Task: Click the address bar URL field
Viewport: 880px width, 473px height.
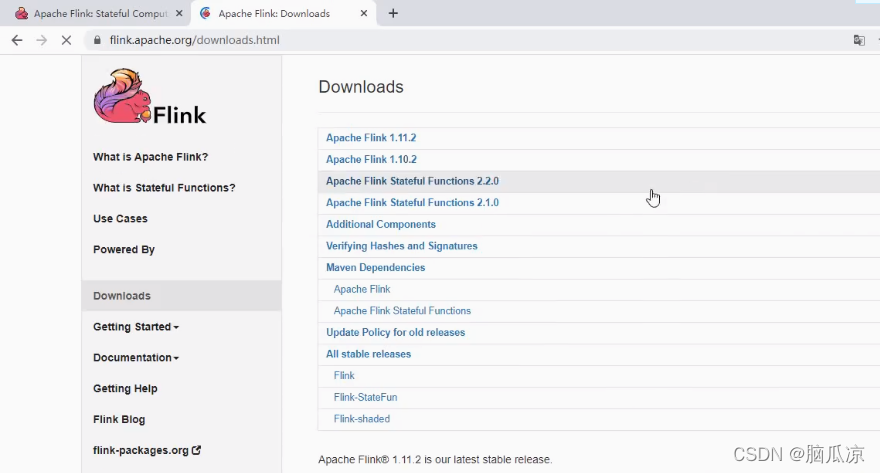Action: [466, 40]
